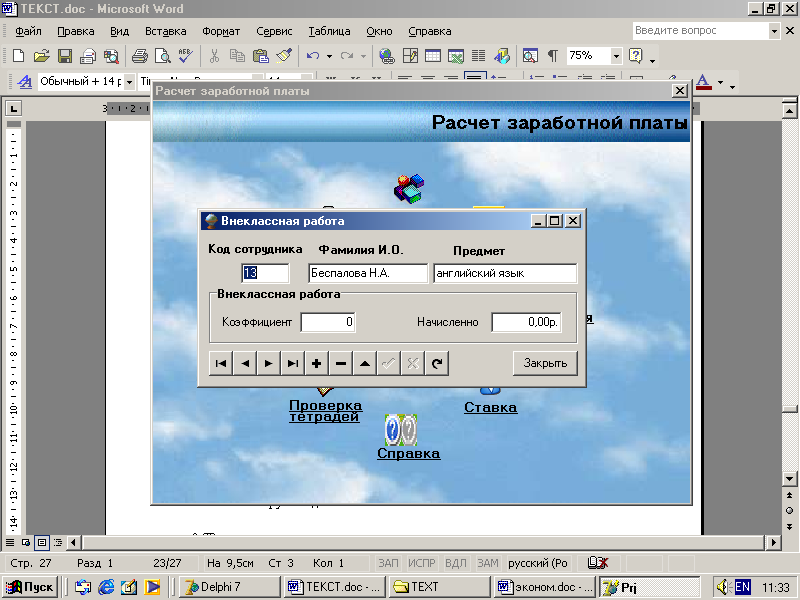This screenshot has width=800, height=600.
Task: Activate the Format Painter brush
Action: pyautogui.click(x=284, y=56)
